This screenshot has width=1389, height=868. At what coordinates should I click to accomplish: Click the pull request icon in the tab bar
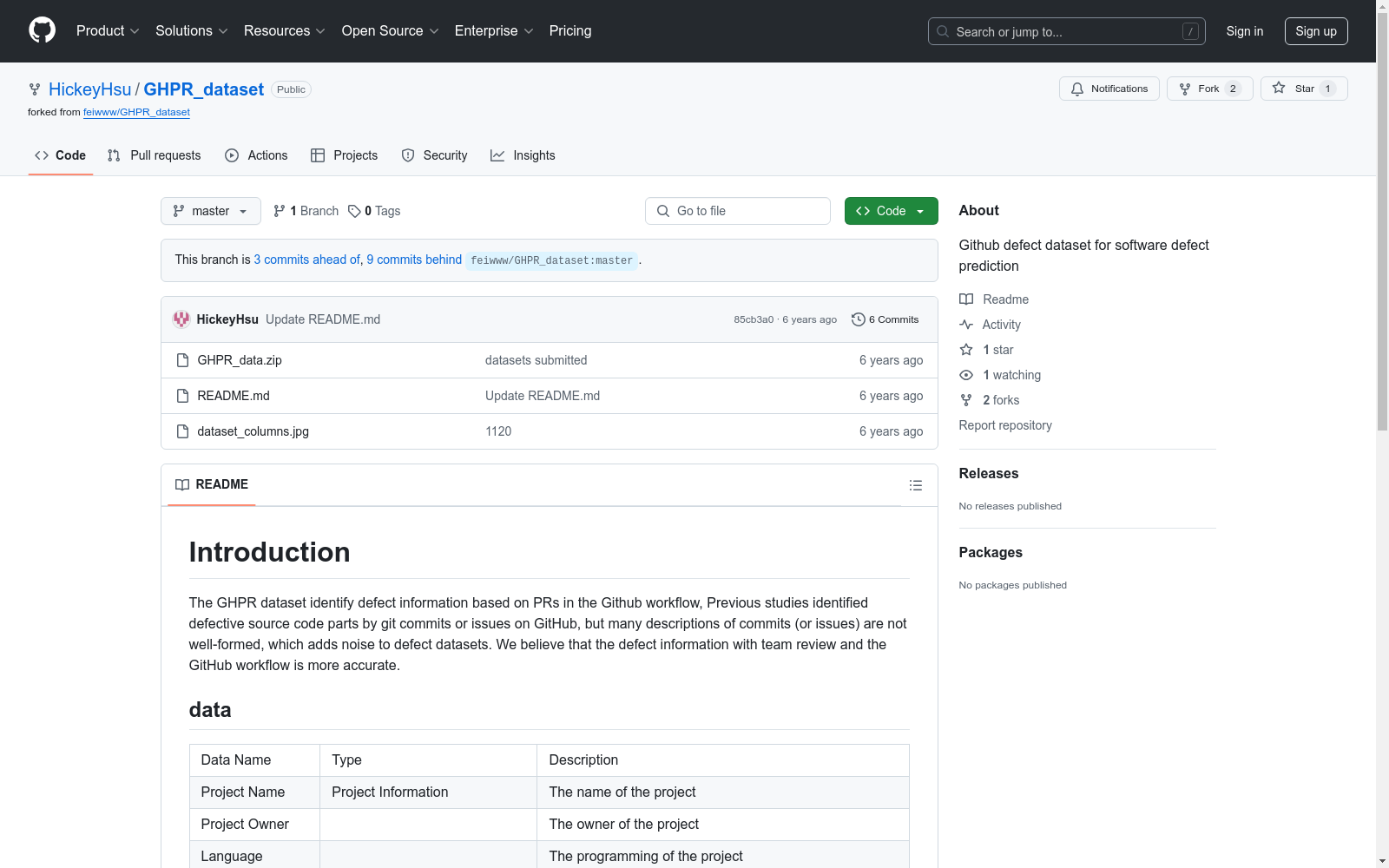(114, 155)
